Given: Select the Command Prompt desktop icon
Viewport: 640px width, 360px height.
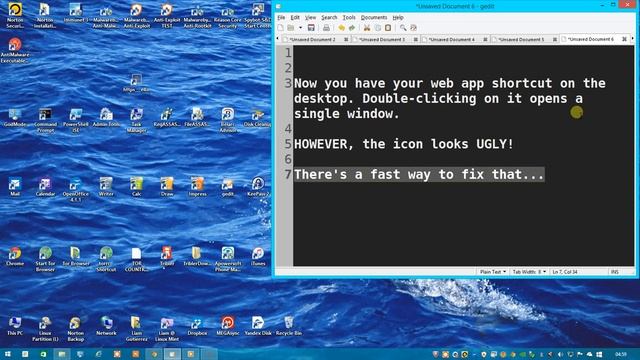Looking at the screenshot, I should click(x=45, y=120).
